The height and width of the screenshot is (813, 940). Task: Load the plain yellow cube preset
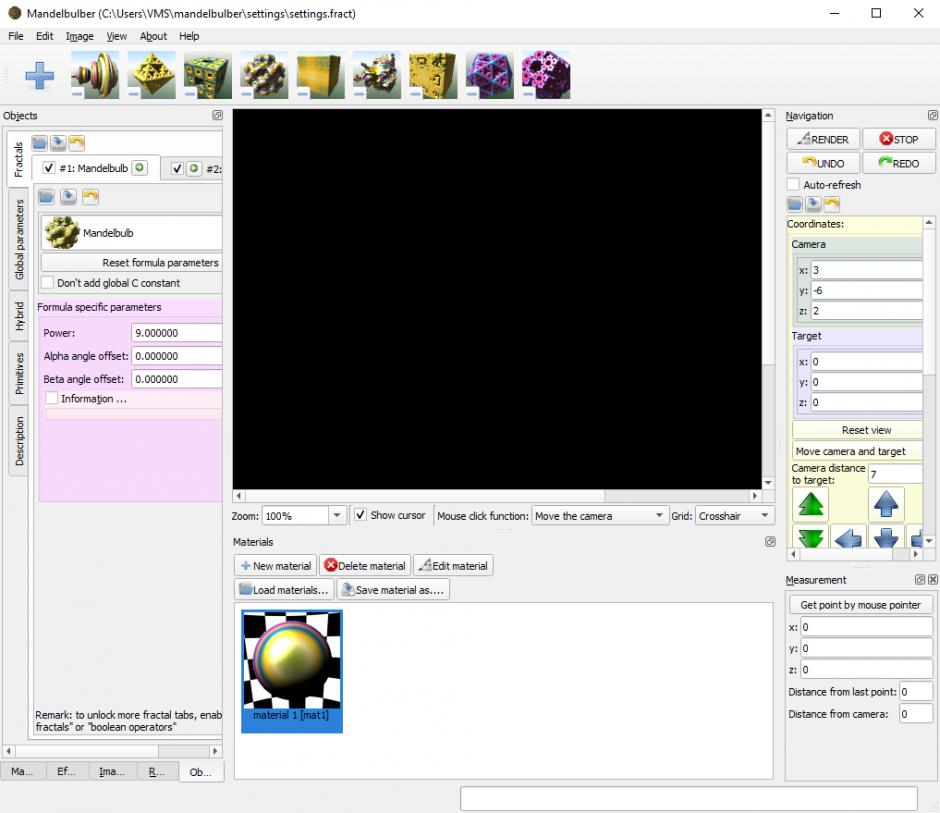[320, 75]
